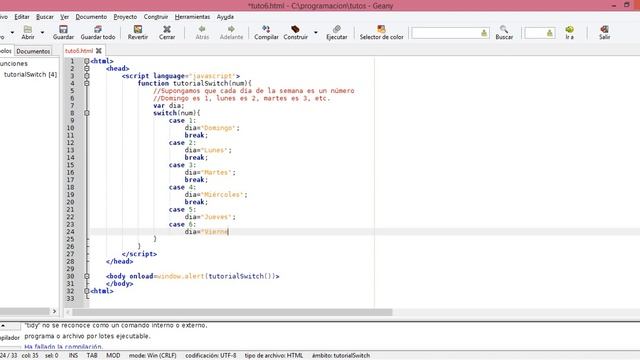Viewport: 640px width, 360px height.
Task: Click the message window up arrow
Action: (3, 326)
